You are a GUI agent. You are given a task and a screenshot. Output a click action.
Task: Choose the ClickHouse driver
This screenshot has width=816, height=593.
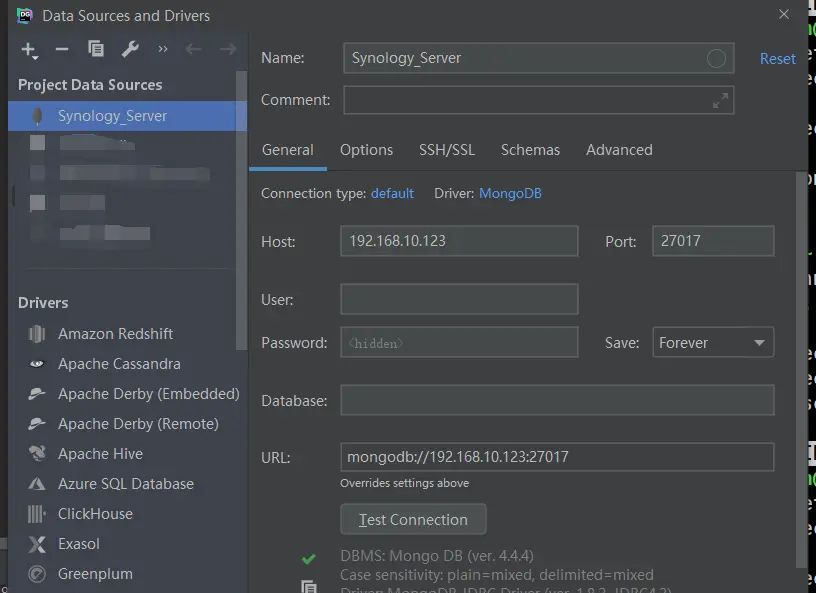point(95,514)
